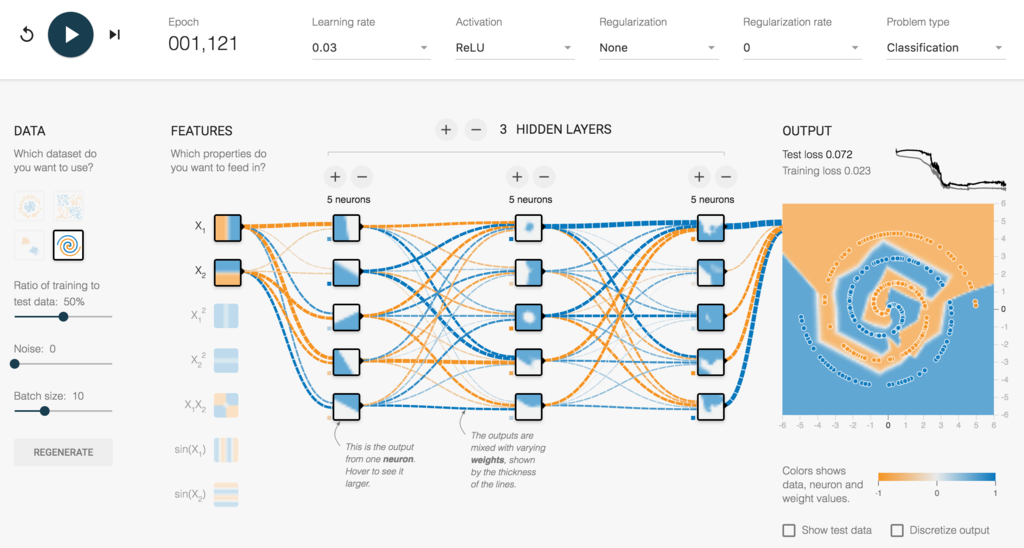This screenshot has height=548, width=1024.
Task: Check the Discretize output box
Action: 897,530
